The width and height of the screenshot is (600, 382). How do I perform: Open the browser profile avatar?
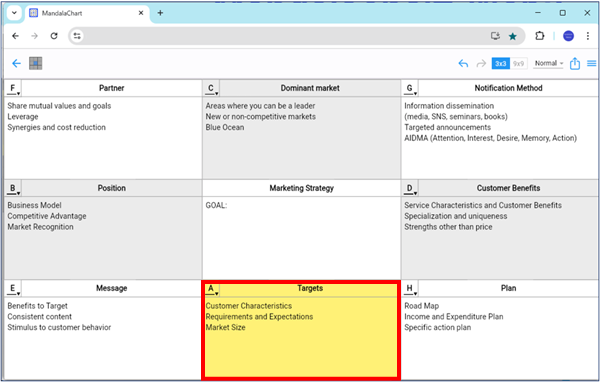tap(569, 36)
